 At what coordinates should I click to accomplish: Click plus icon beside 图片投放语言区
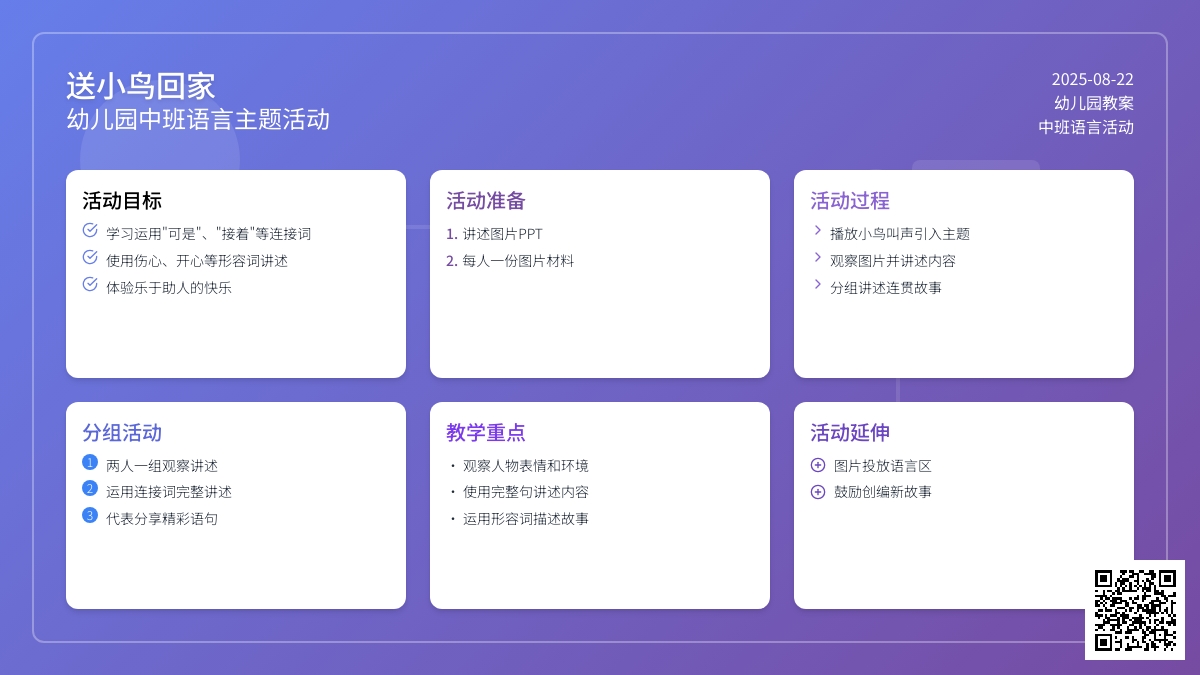(x=818, y=465)
